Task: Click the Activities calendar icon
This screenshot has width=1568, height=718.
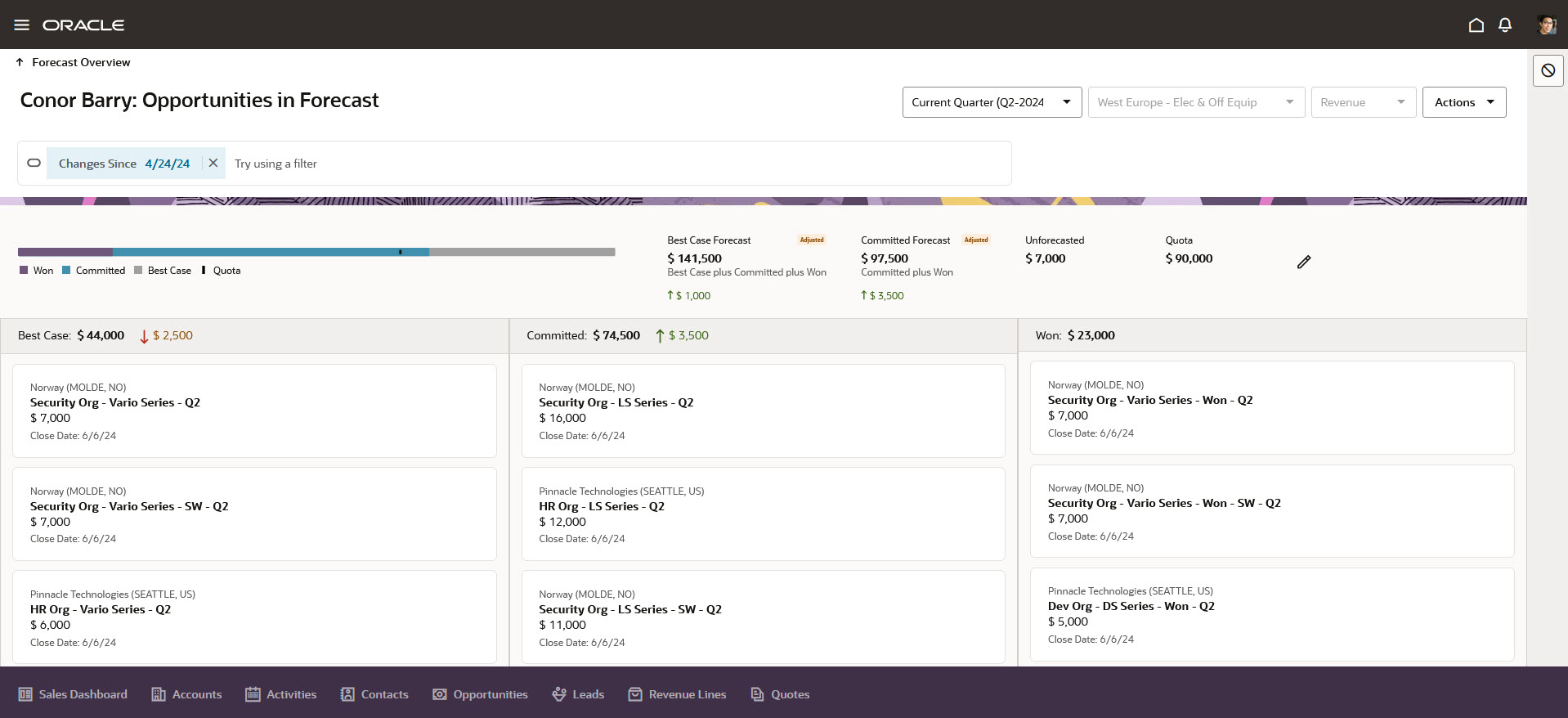Action: [253, 694]
